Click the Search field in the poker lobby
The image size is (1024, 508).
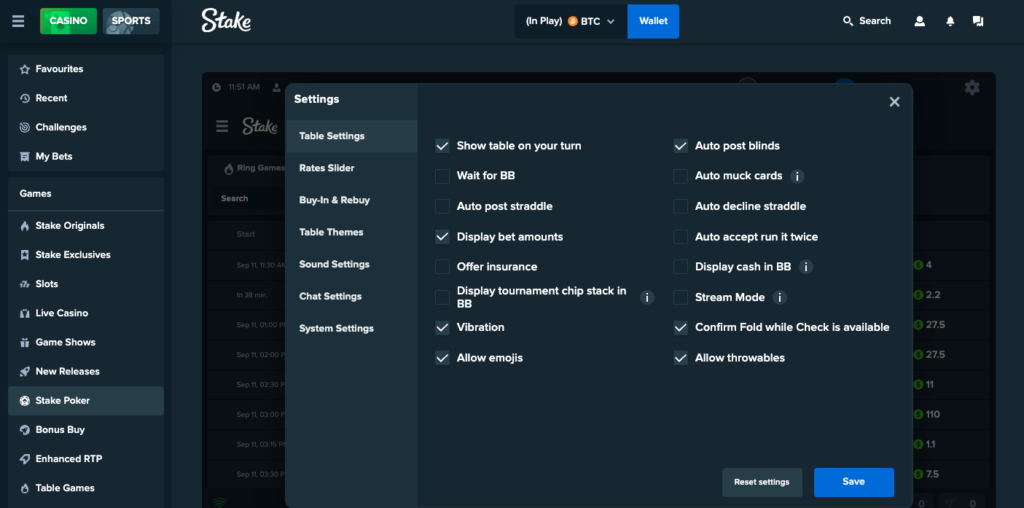pyautogui.click(x=248, y=198)
